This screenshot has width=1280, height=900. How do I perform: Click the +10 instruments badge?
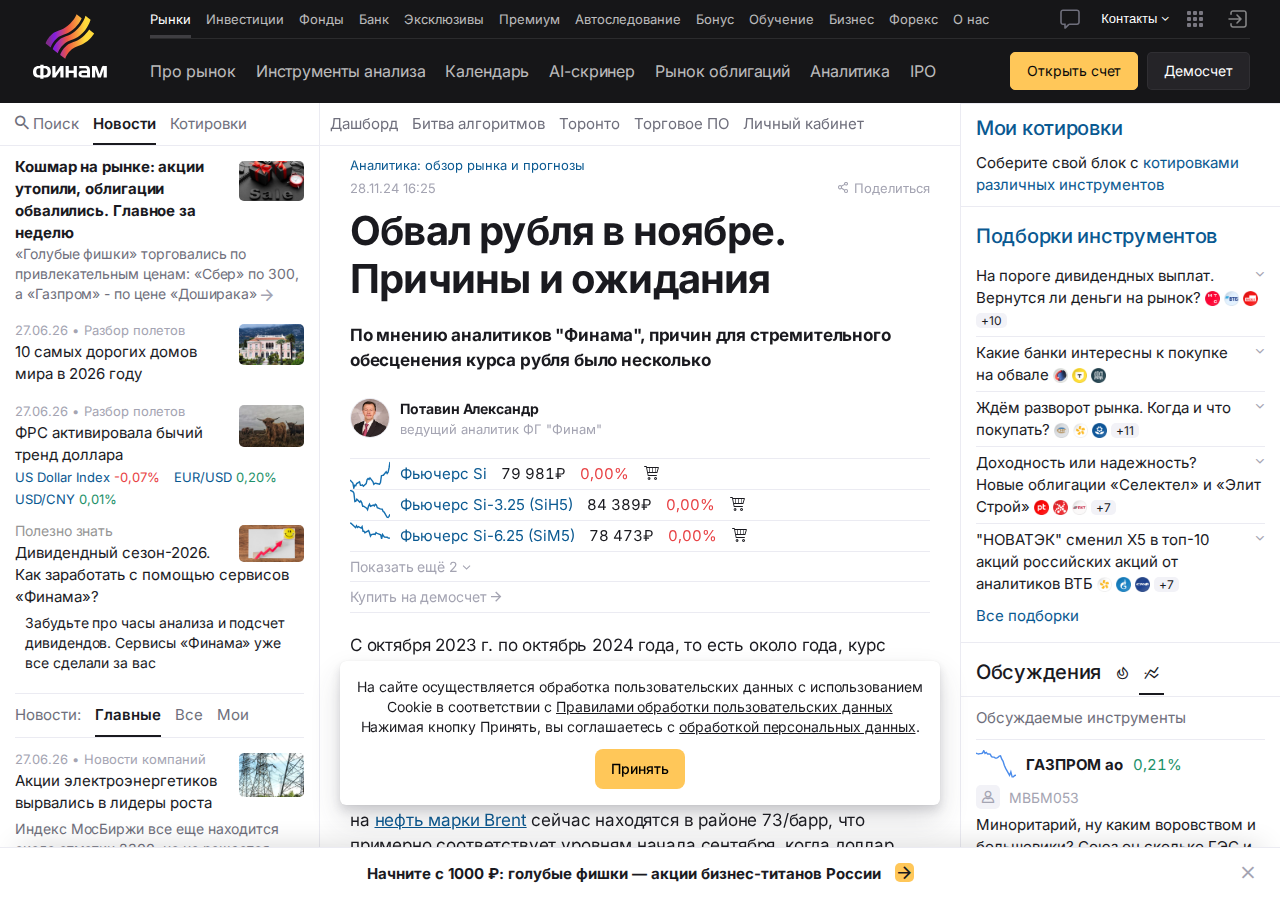pyautogui.click(x=992, y=321)
